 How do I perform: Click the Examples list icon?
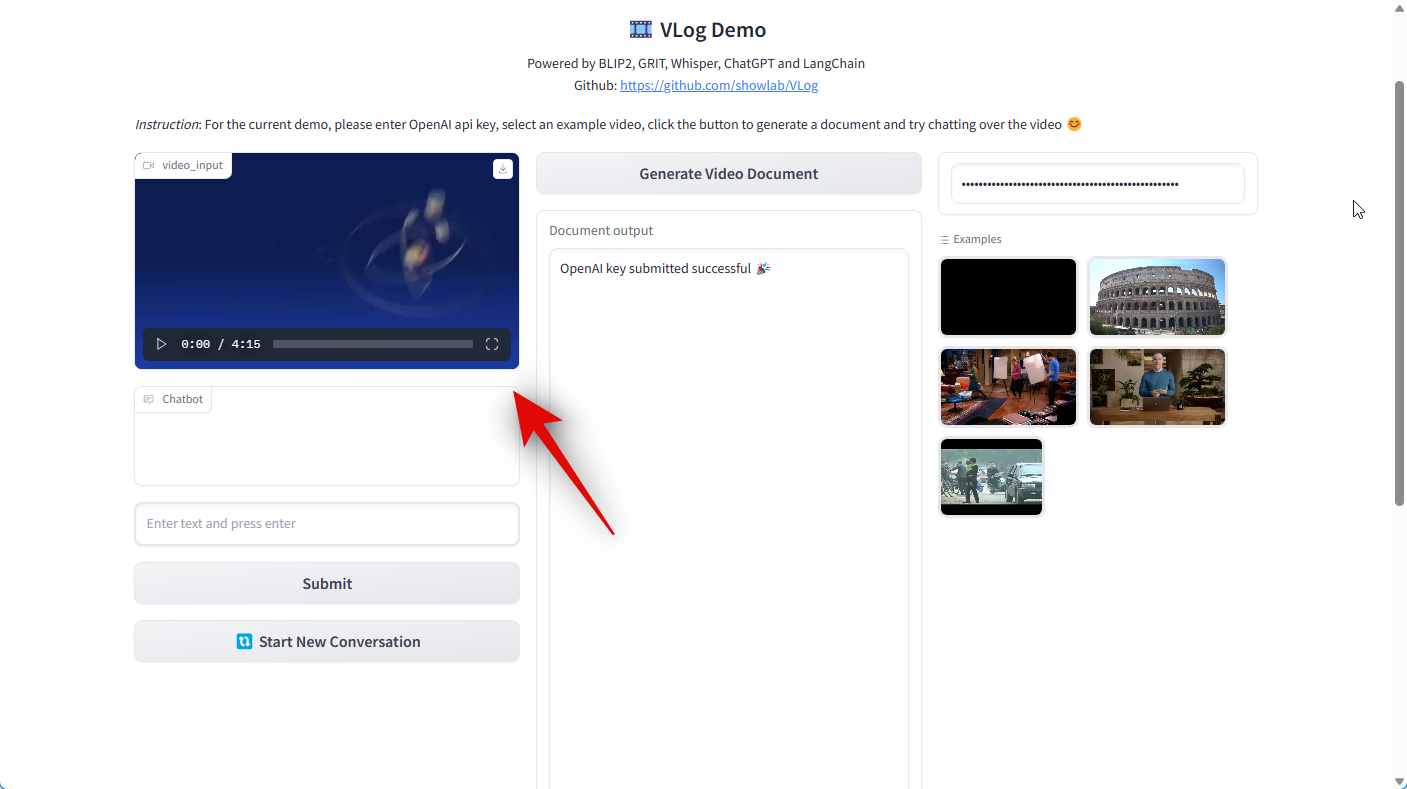coord(944,240)
